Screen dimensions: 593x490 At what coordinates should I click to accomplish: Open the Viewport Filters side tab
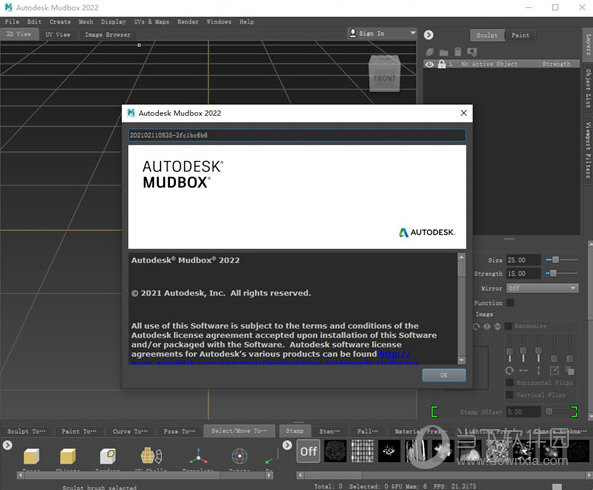(x=588, y=150)
